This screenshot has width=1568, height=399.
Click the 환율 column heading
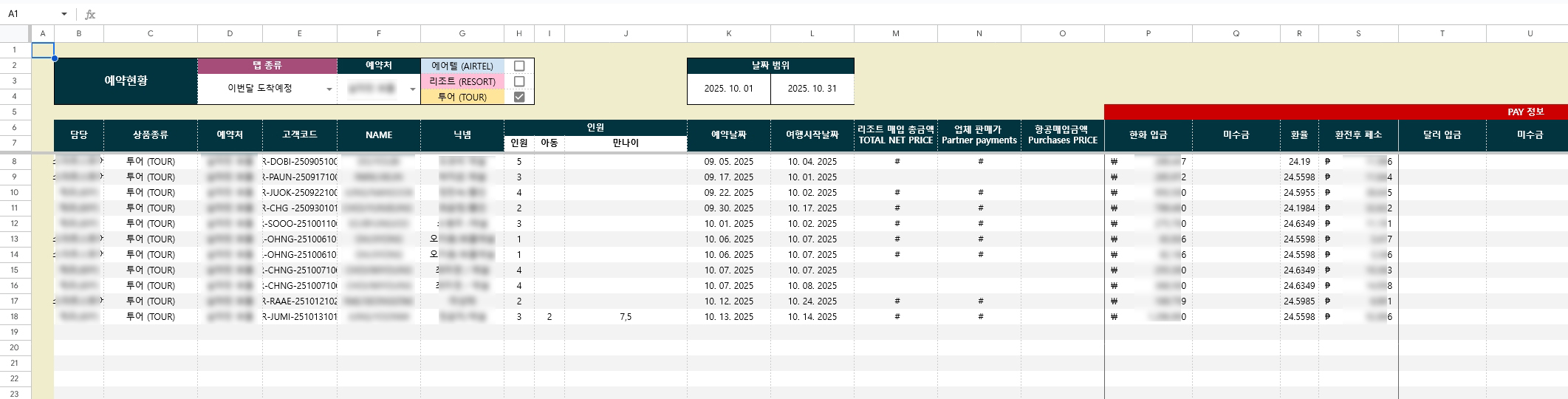(x=1299, y=135)
